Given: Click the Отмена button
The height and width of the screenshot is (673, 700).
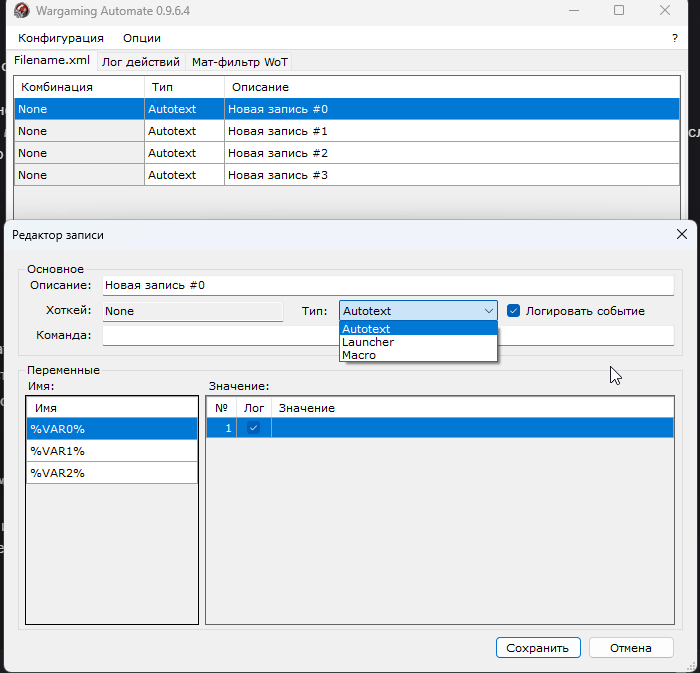Looking at the screenshot, I should tap(631, 648).
